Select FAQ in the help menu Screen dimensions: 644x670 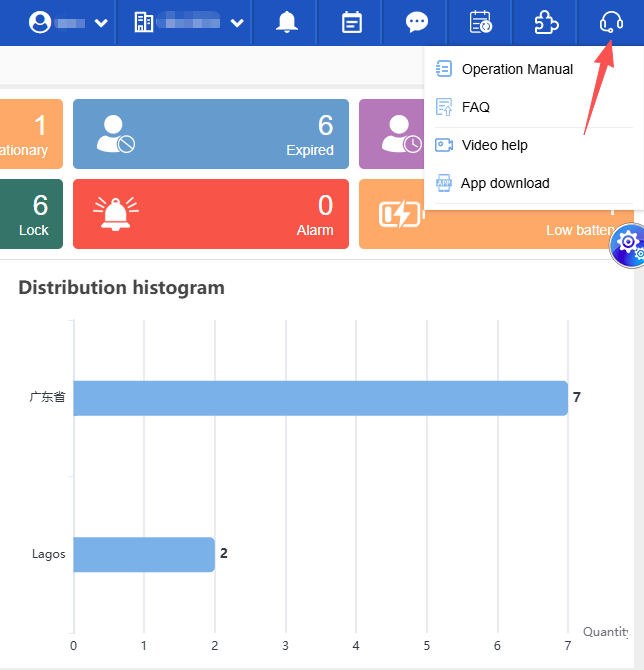[x=476, y=107]
